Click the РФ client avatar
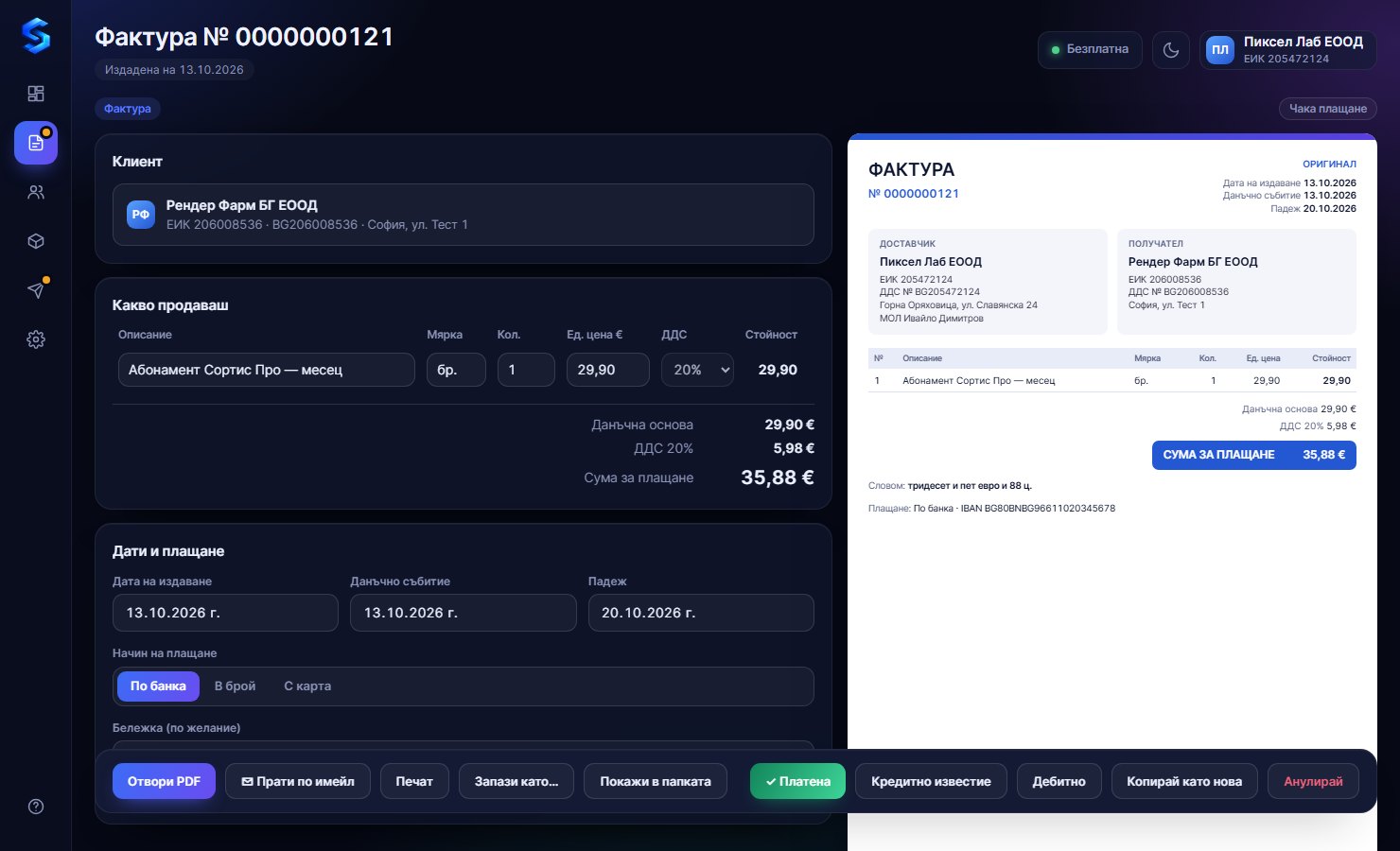 [x=141, y=215]
